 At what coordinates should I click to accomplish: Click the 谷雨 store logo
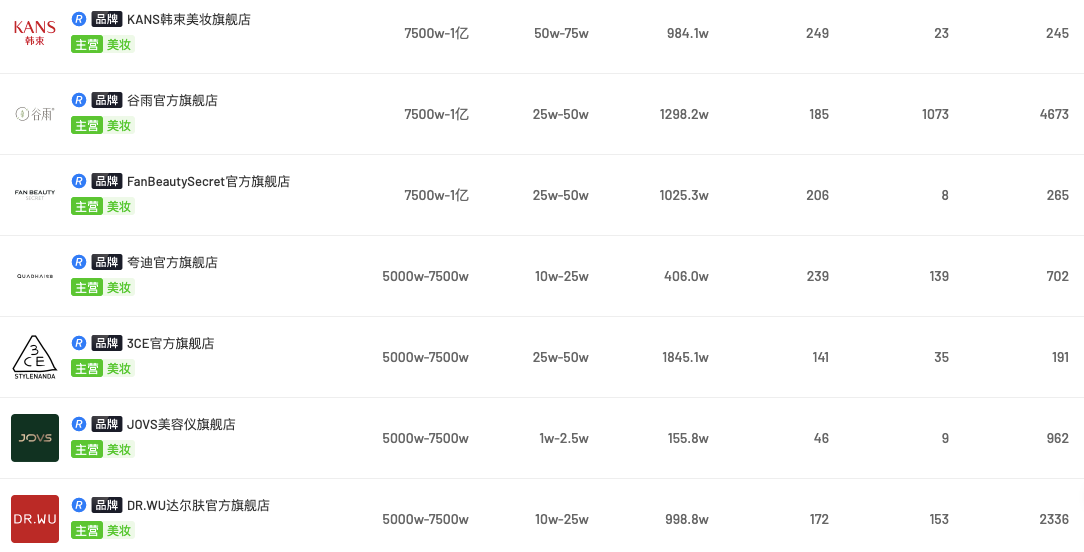[x=35, y=114]
